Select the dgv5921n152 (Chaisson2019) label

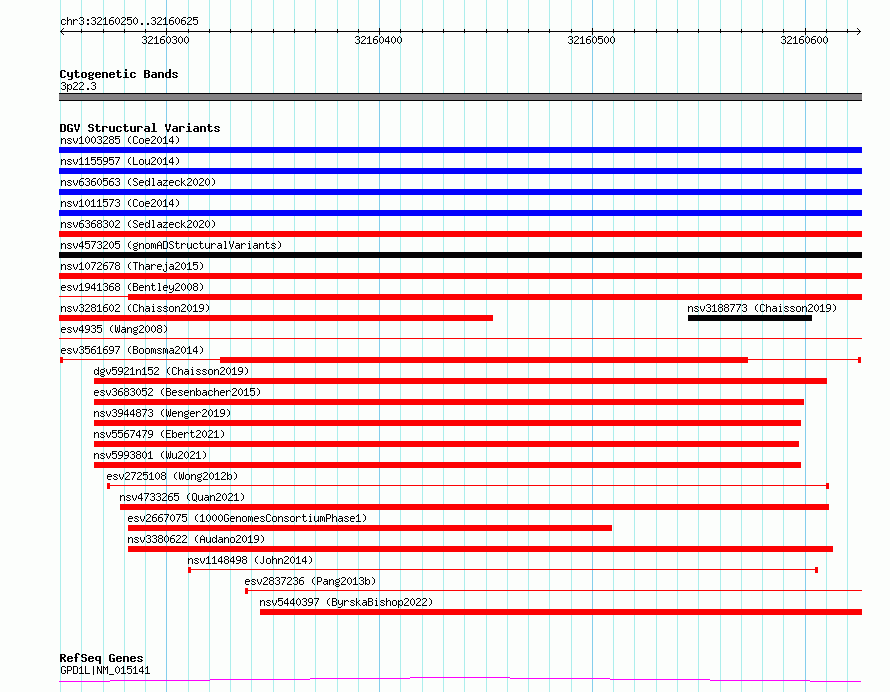click(171, 371)
